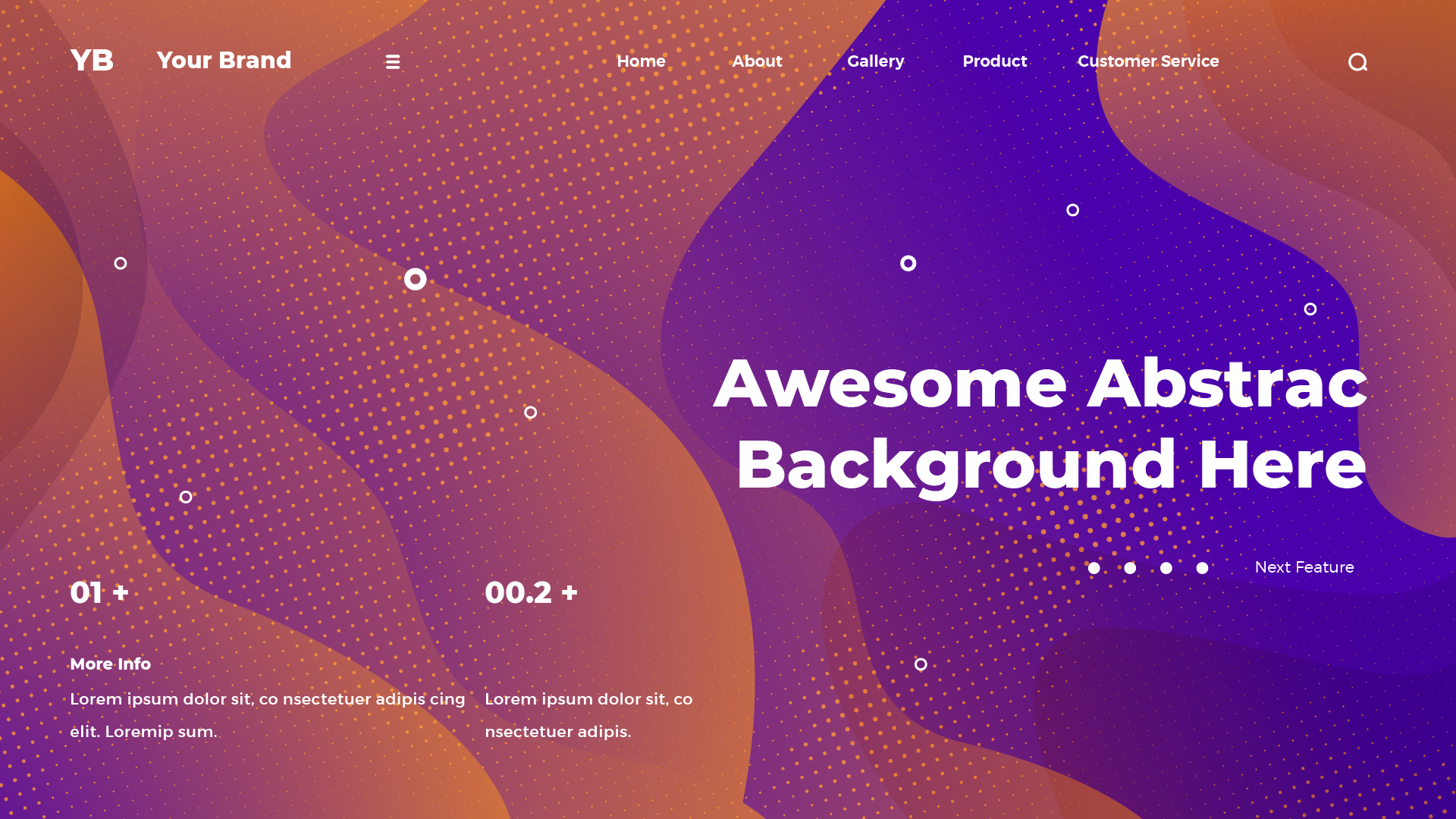Click the third dot indicator circle

coord(1166,568)
